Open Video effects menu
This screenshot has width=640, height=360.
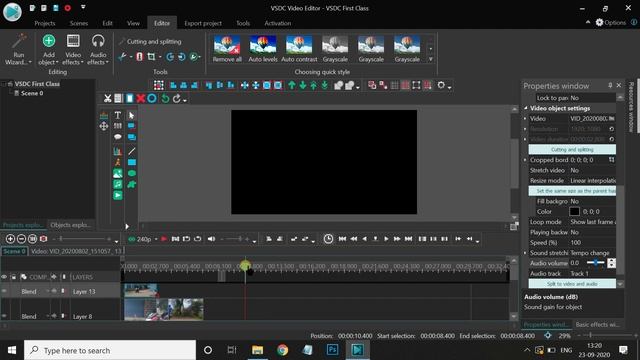pyautogui.click(x=73, y=49)
